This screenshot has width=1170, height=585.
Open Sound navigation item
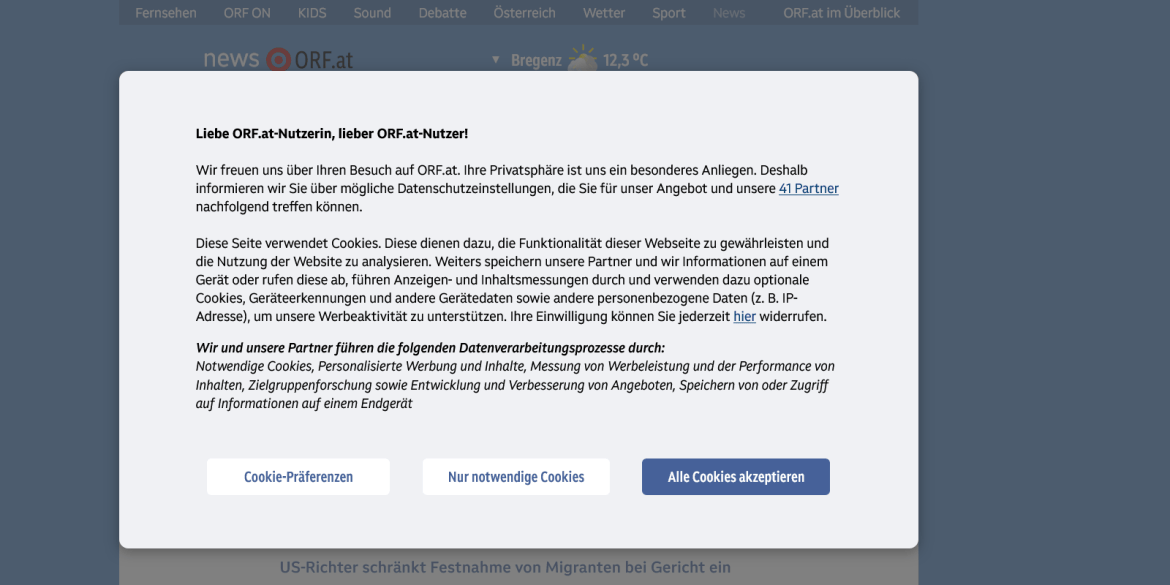(372, 13)
